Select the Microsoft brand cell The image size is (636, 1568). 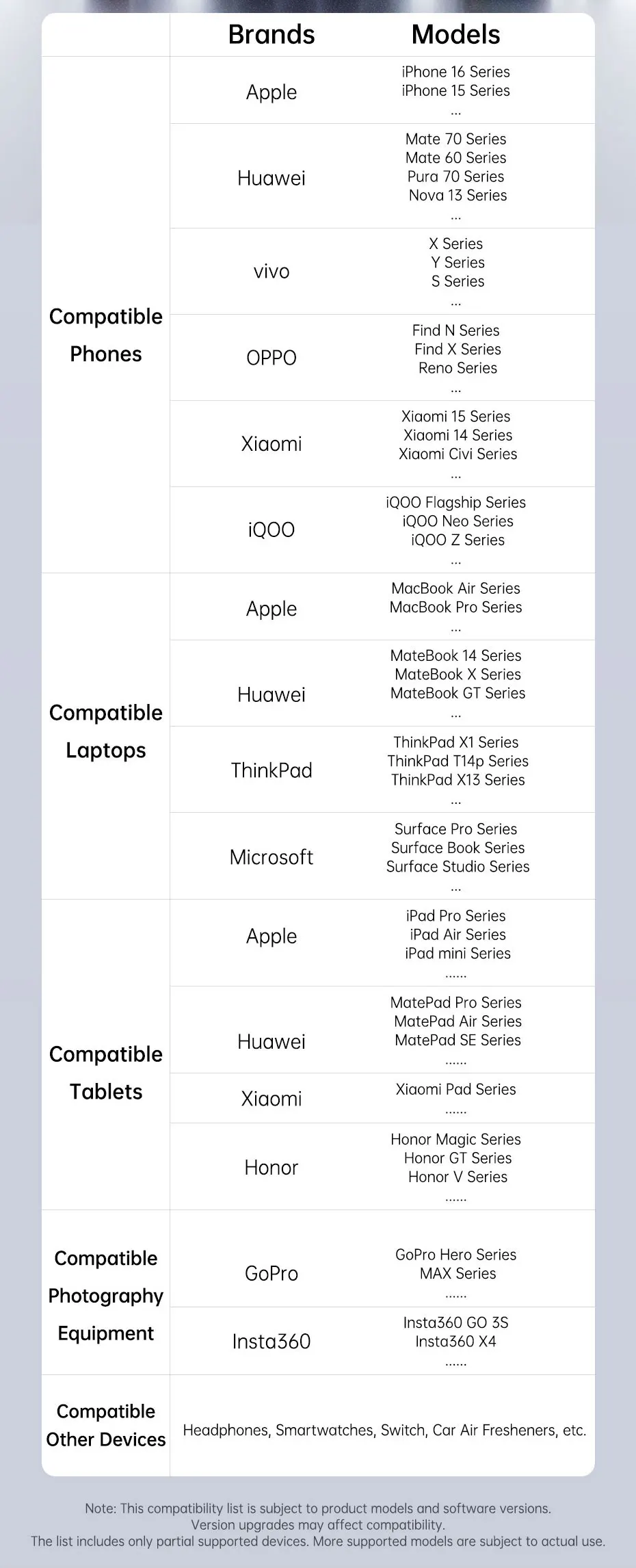[x=271, y=857]
